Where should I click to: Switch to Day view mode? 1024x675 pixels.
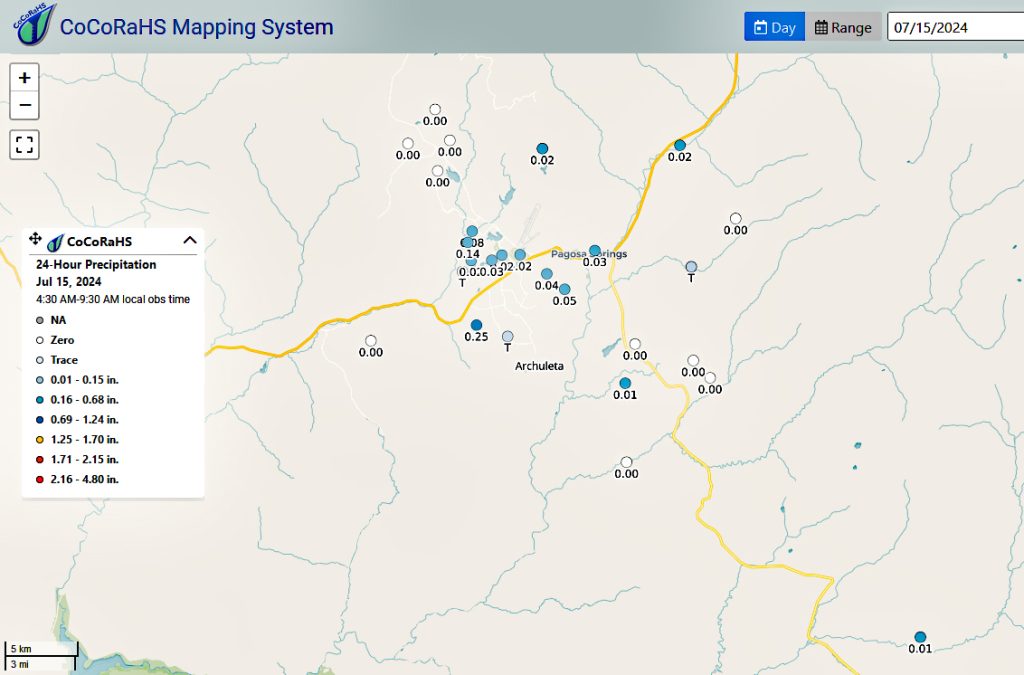pos(775,27)
